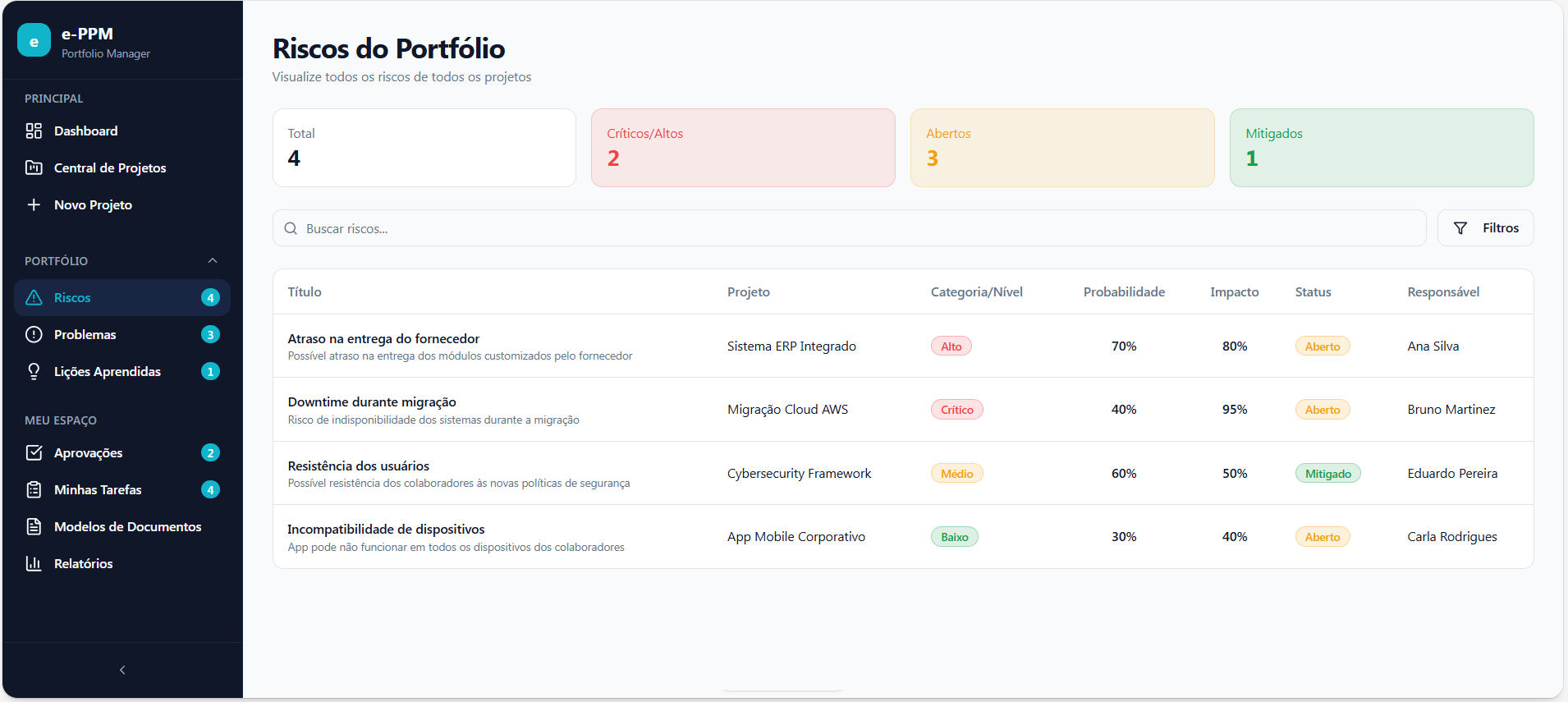Image resolution: width=1568 pixels, height=702 pixels.
Task: Click the Críticos/Altos summary card
Action: tap(743, 148)
